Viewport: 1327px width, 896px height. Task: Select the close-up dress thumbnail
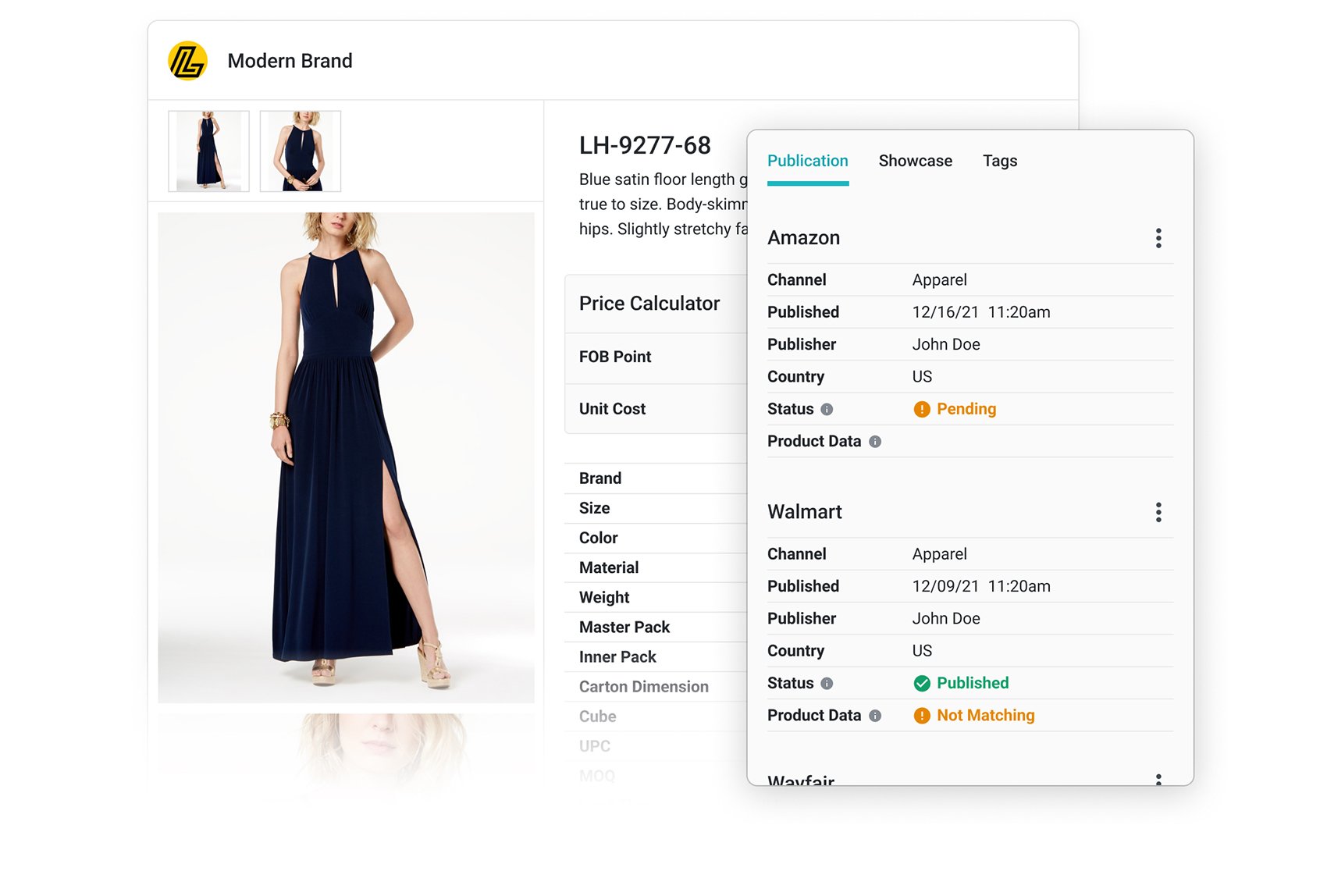point(301,151)
